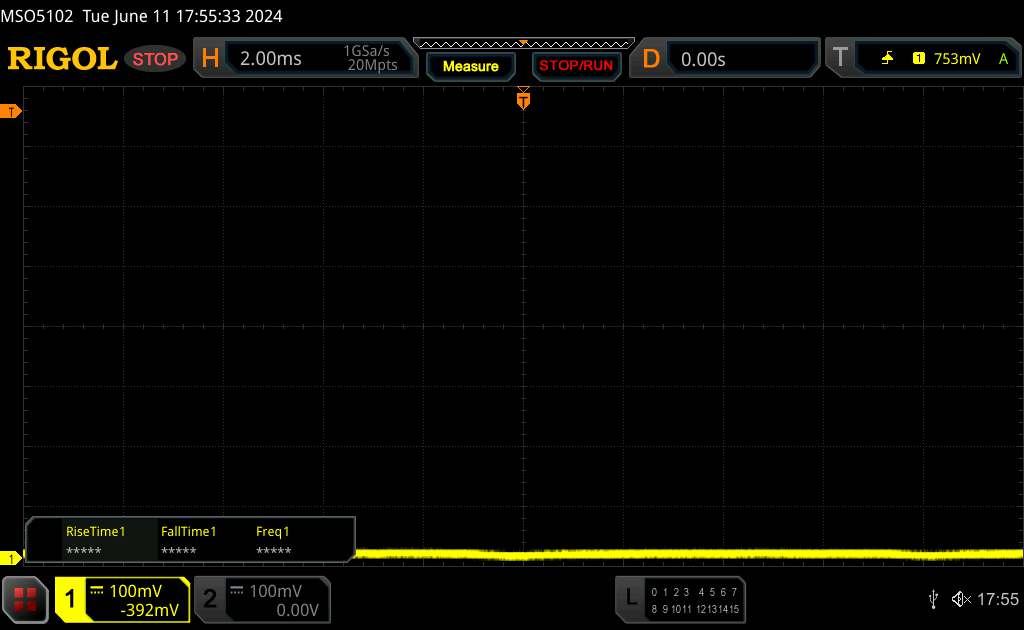
Task: Click the orange trigger position marker at top of grid
Action: 523,99
